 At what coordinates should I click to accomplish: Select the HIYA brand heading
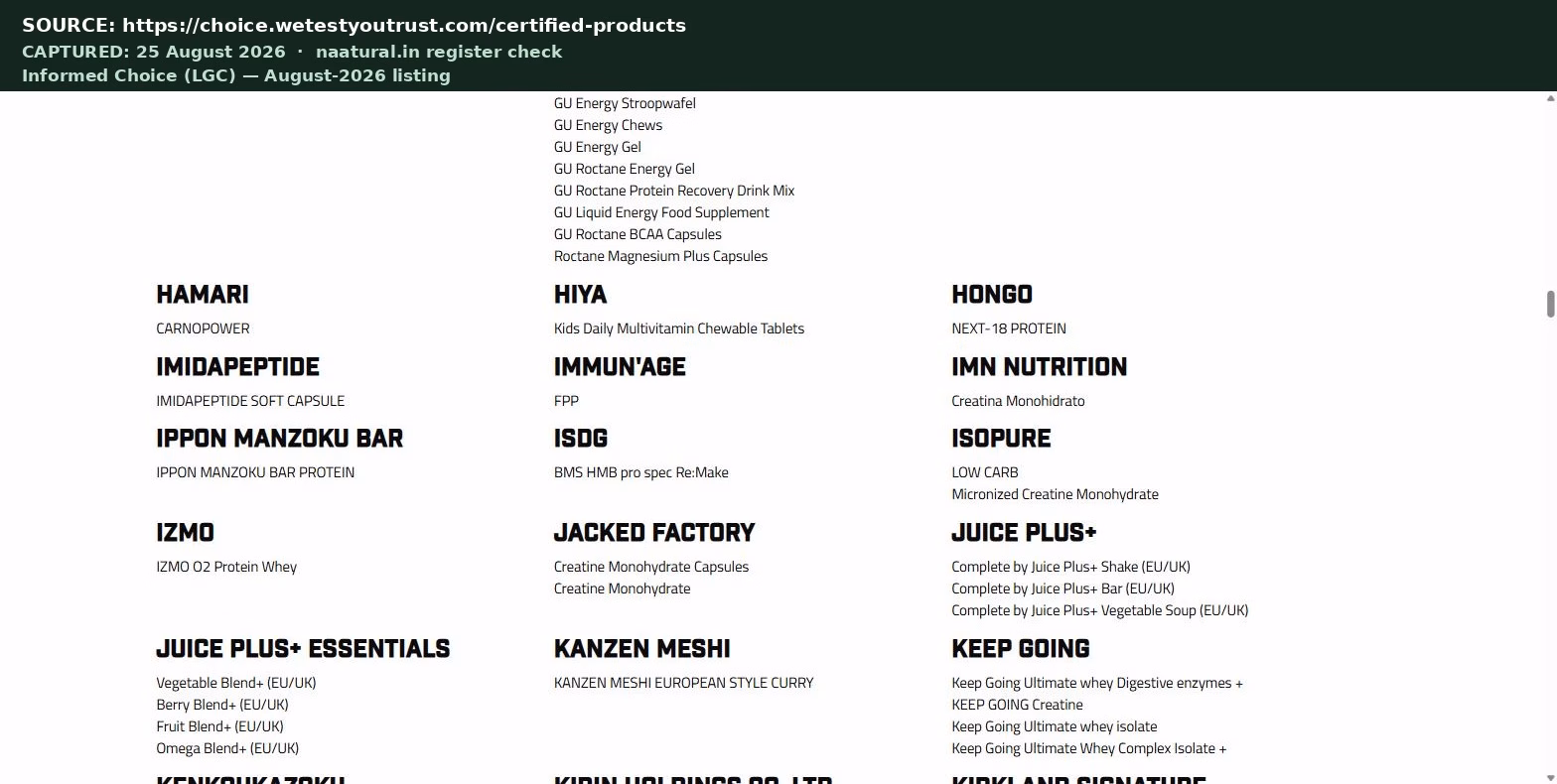580,295
